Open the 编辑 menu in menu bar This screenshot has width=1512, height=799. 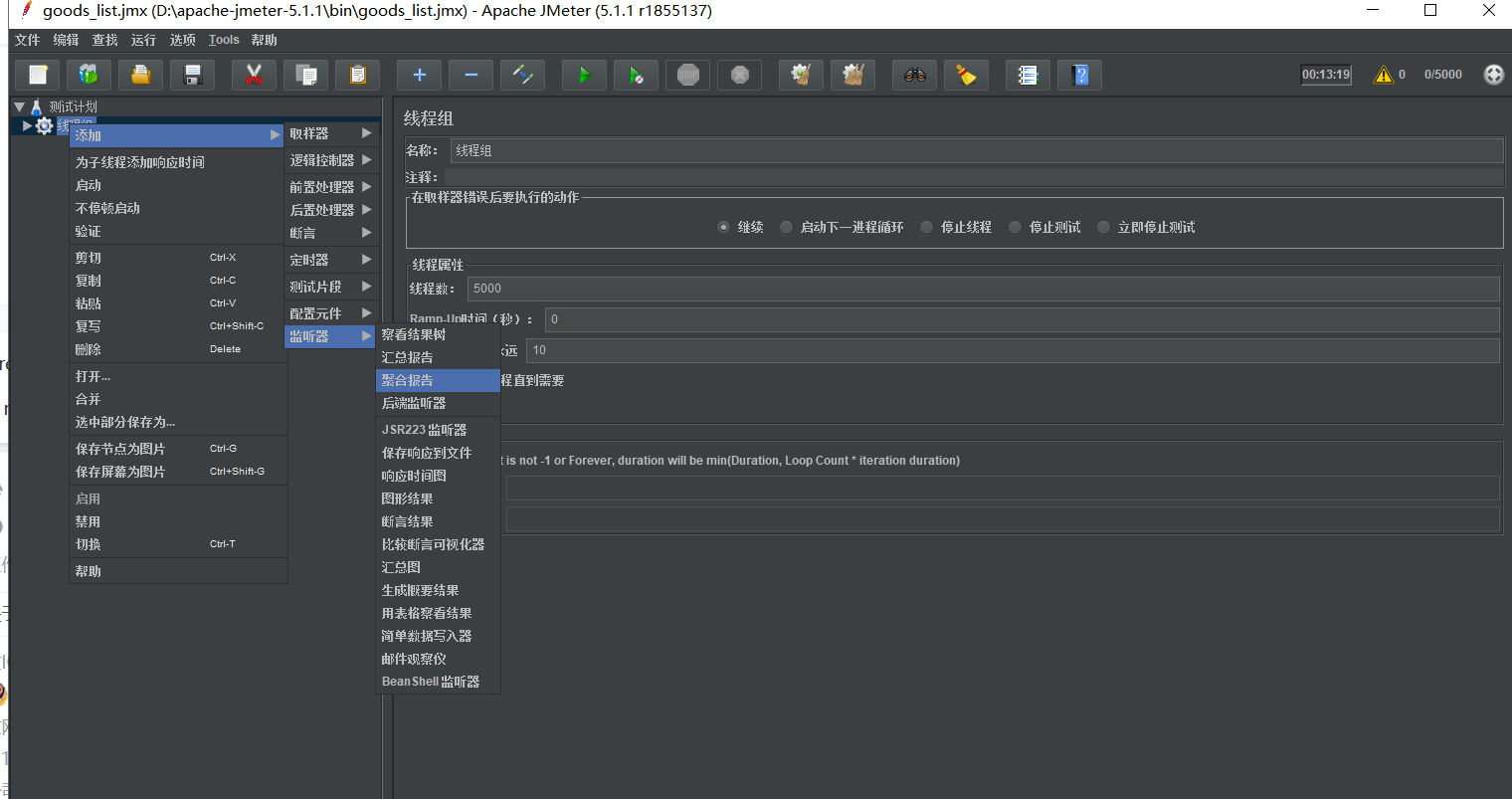pyautogui.click(x=66, y=40)
